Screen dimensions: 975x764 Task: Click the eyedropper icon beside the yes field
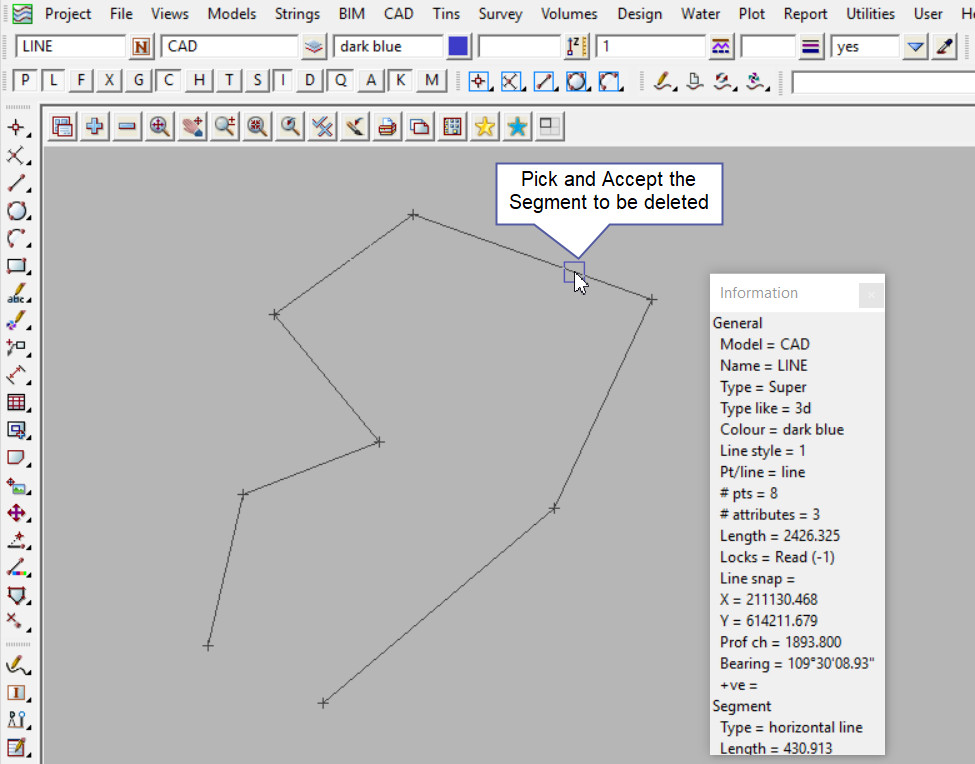click(x=945, y=47)
